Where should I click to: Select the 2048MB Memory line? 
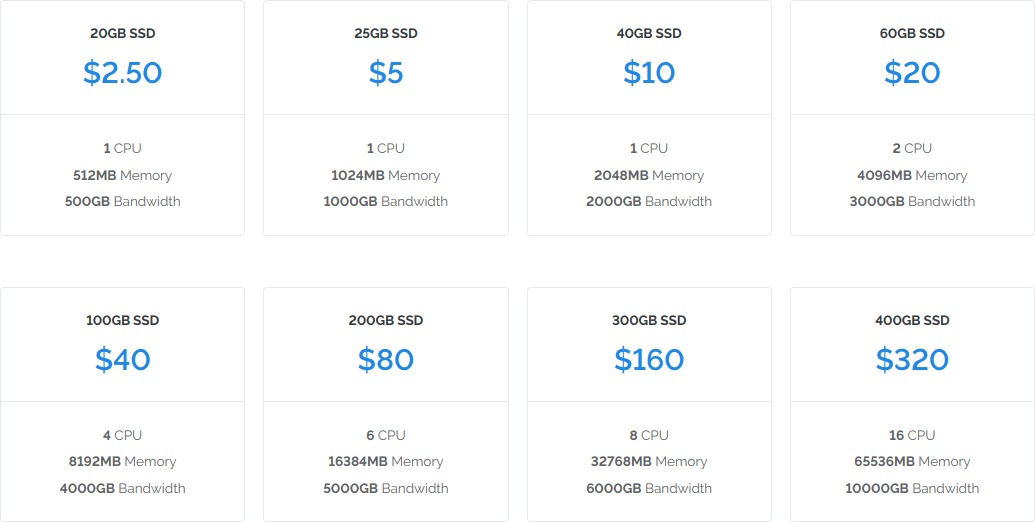tap(649, 175)
